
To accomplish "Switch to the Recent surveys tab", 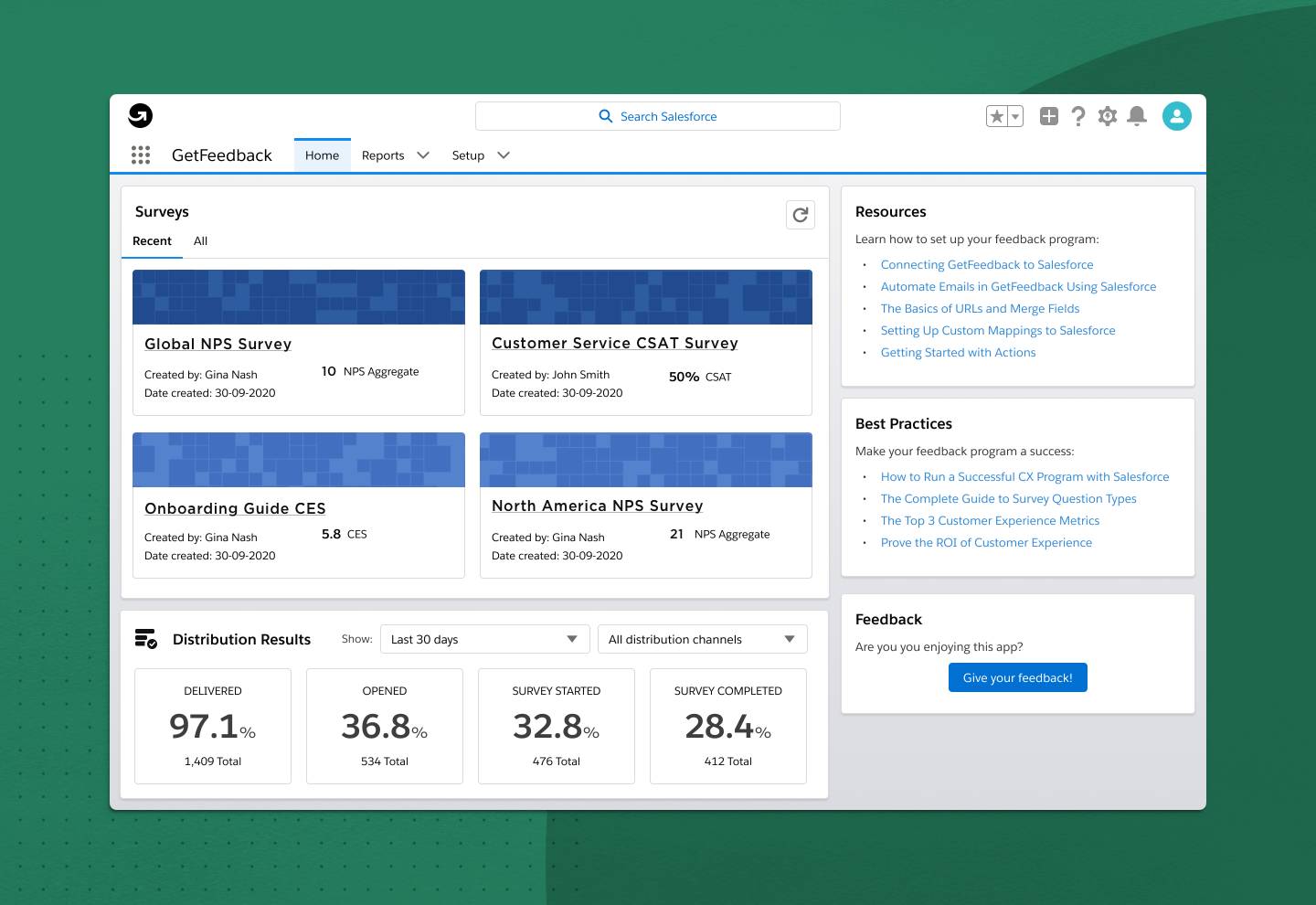I will [152, 241].
